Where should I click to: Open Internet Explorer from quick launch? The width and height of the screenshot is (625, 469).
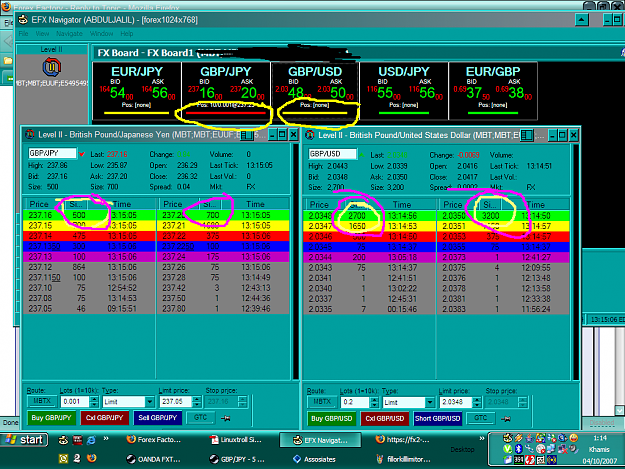pyautogui.click(x=91, y=440)
